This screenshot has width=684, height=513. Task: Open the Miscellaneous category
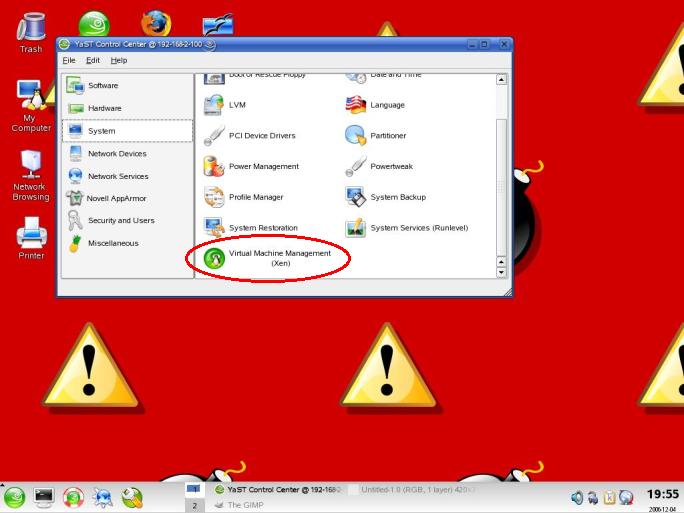pyautogui.click(x=127, y=243)
